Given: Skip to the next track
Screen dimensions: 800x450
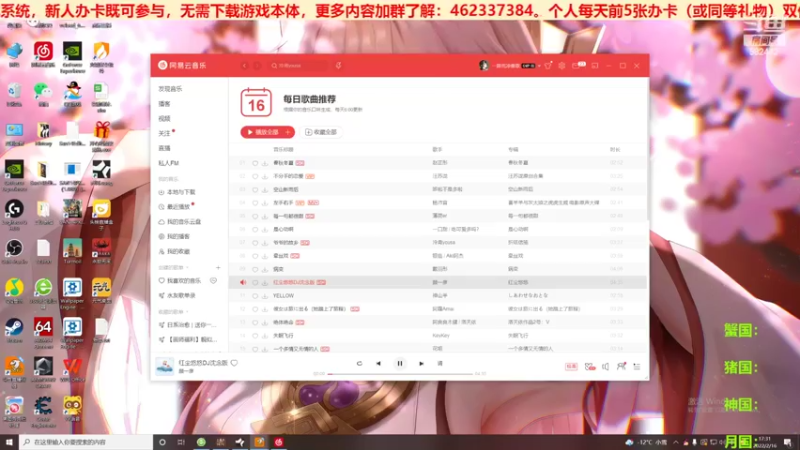Looking at the screenshot, I should (x=421, y=364).
